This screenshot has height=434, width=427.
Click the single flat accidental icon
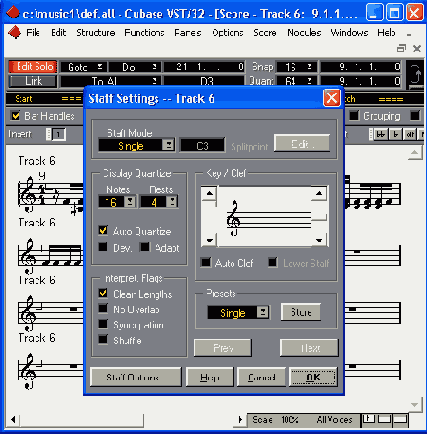(396, 134)
